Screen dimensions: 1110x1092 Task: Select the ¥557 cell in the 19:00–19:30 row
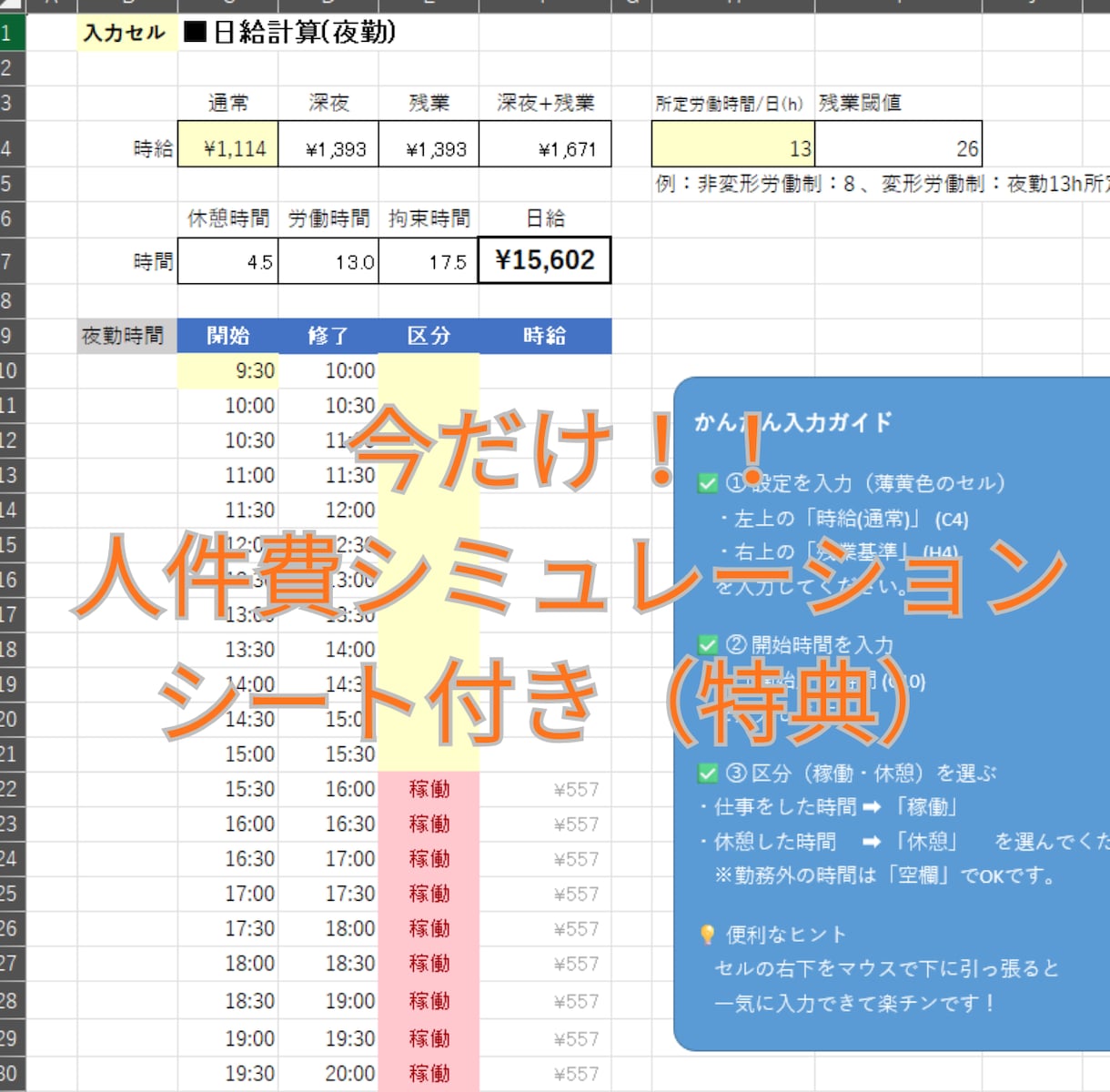tap(545, 1038)
